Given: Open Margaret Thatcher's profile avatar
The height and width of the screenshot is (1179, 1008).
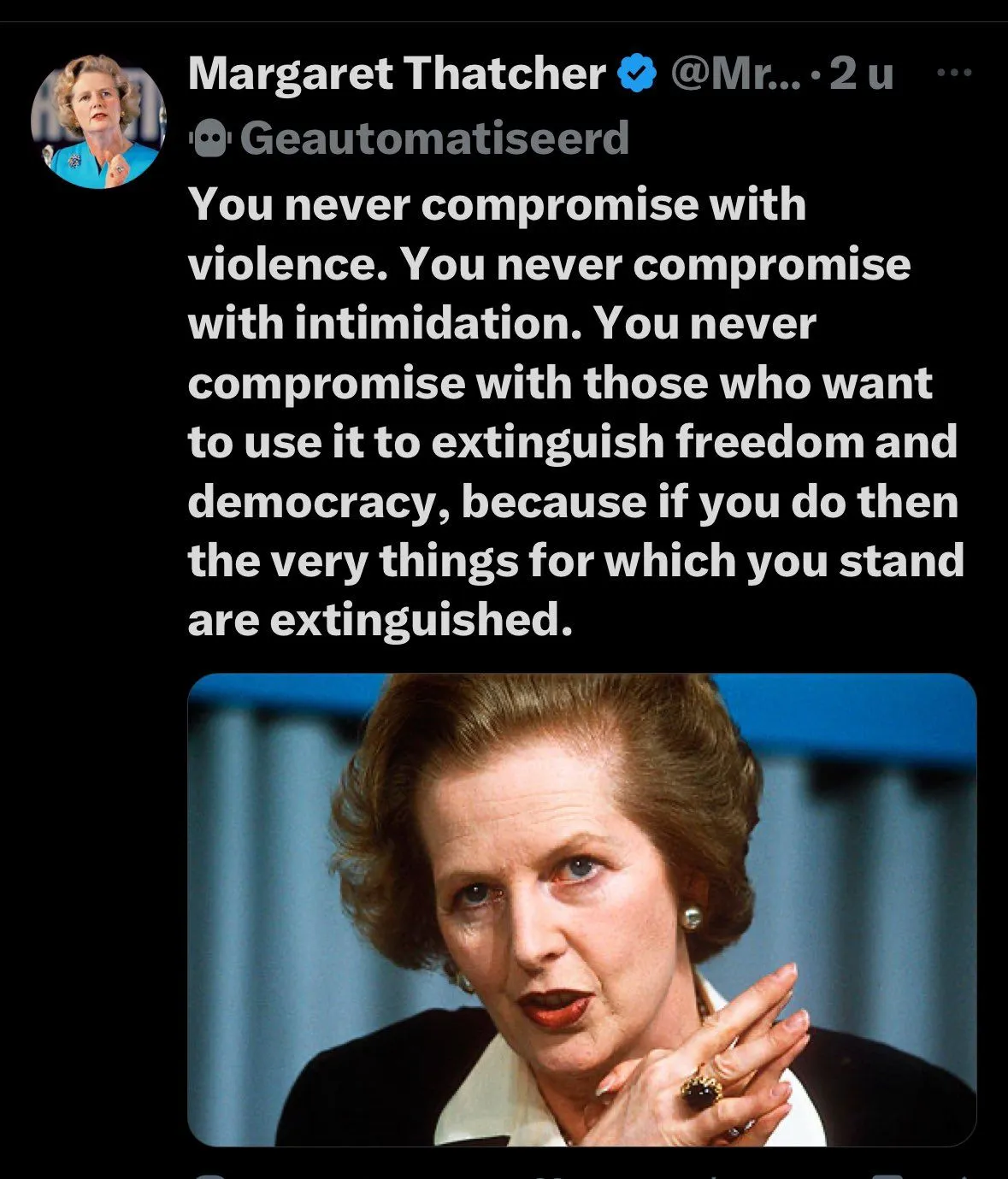Looking at the screenshot, I should click(99, 121).
